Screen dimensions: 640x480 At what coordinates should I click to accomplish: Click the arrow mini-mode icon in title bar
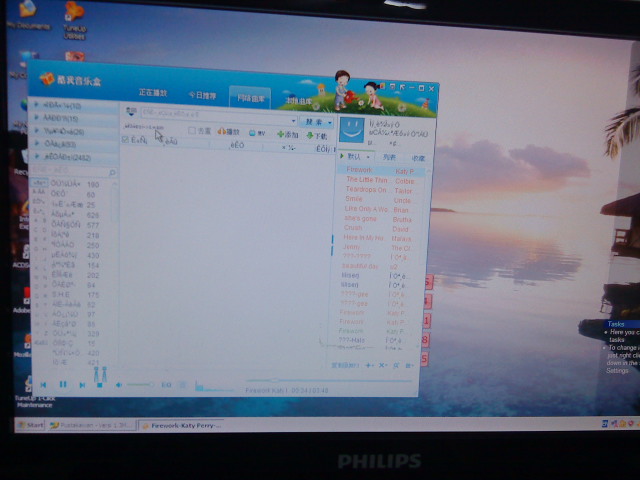tap(402, 87)
